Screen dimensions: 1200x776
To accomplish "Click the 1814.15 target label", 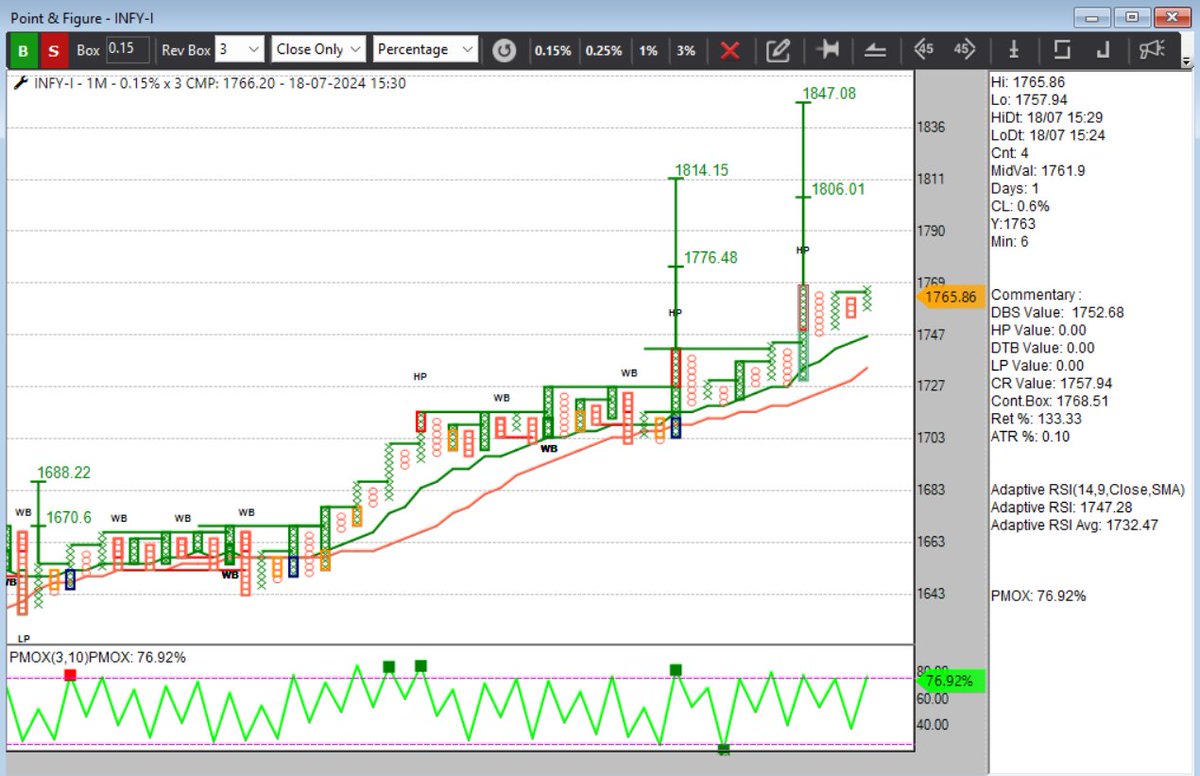I will tap(702, 170).
